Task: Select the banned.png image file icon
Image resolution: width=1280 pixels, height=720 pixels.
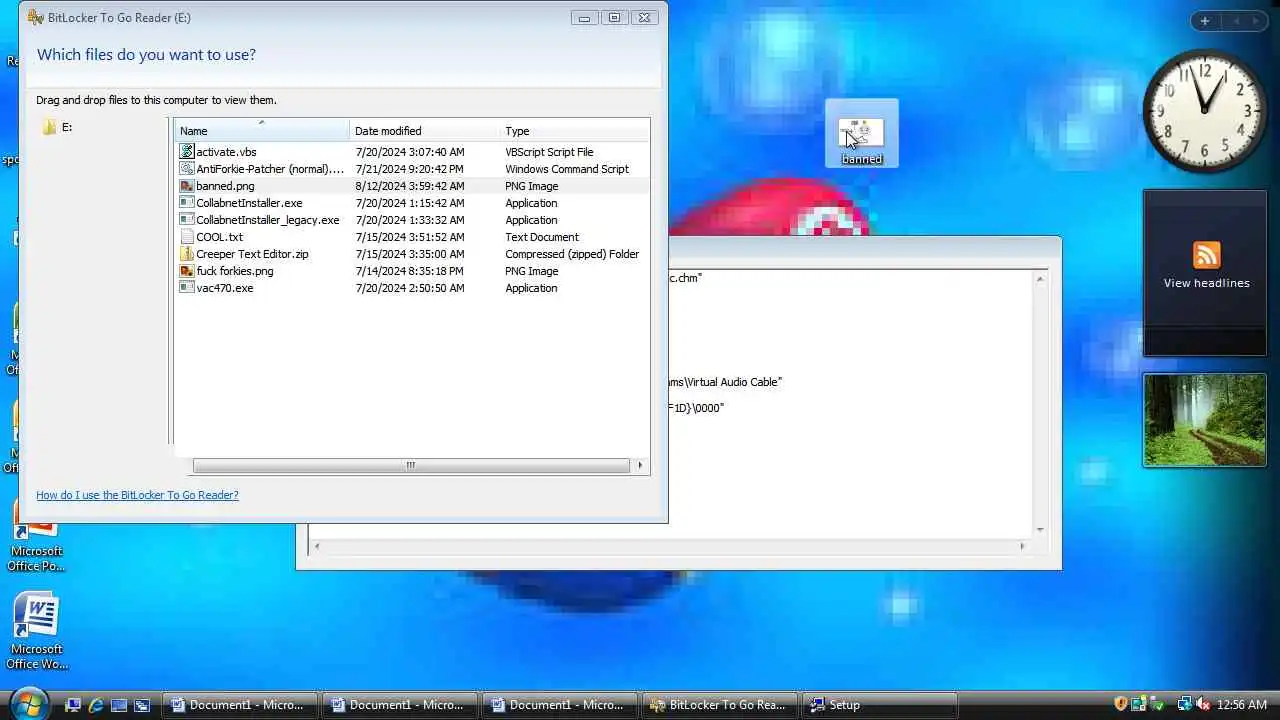Action: [187, 186]
